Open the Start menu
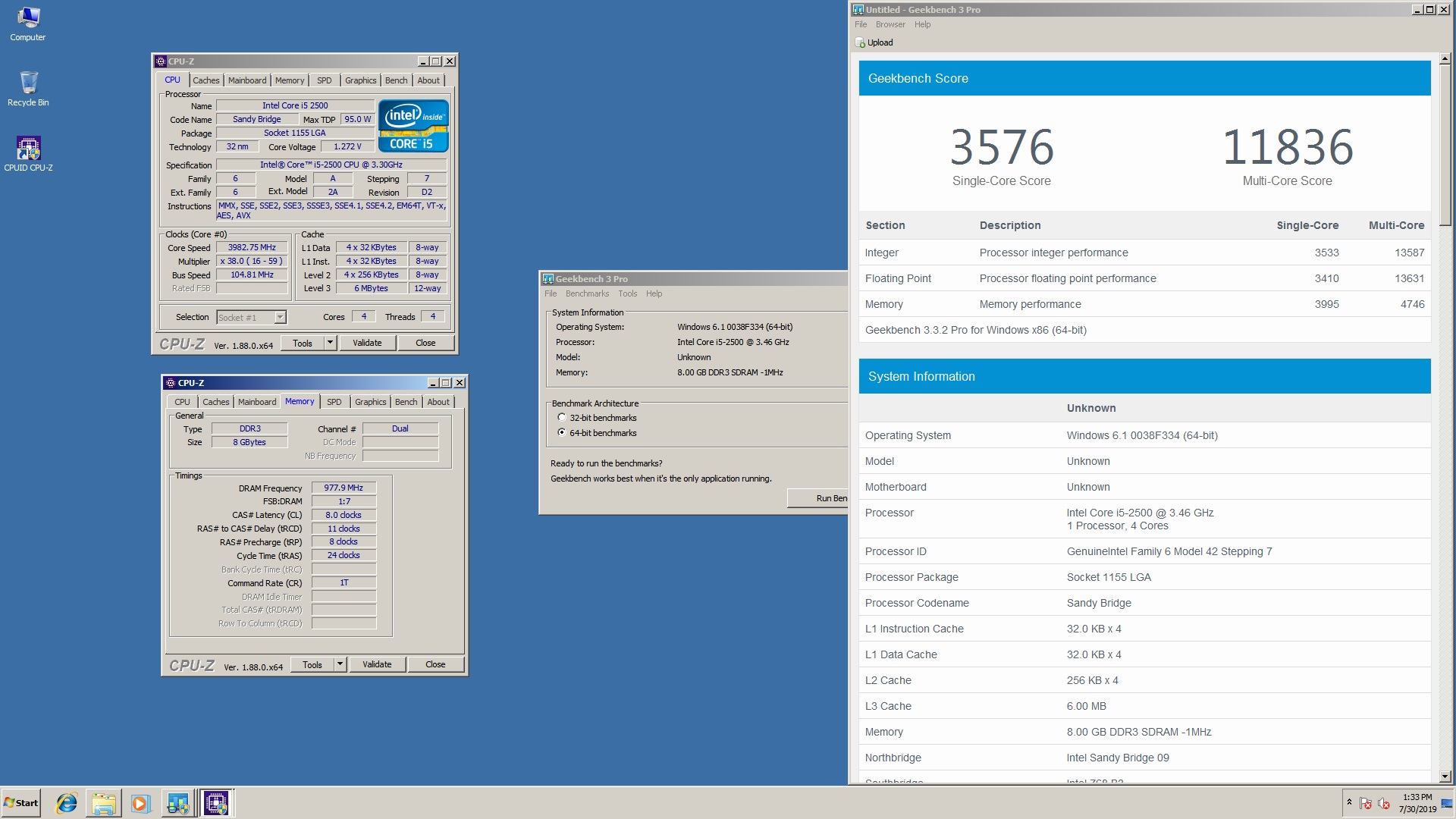This screenshot has width=1456, height=819. click(x=21, y=803)
